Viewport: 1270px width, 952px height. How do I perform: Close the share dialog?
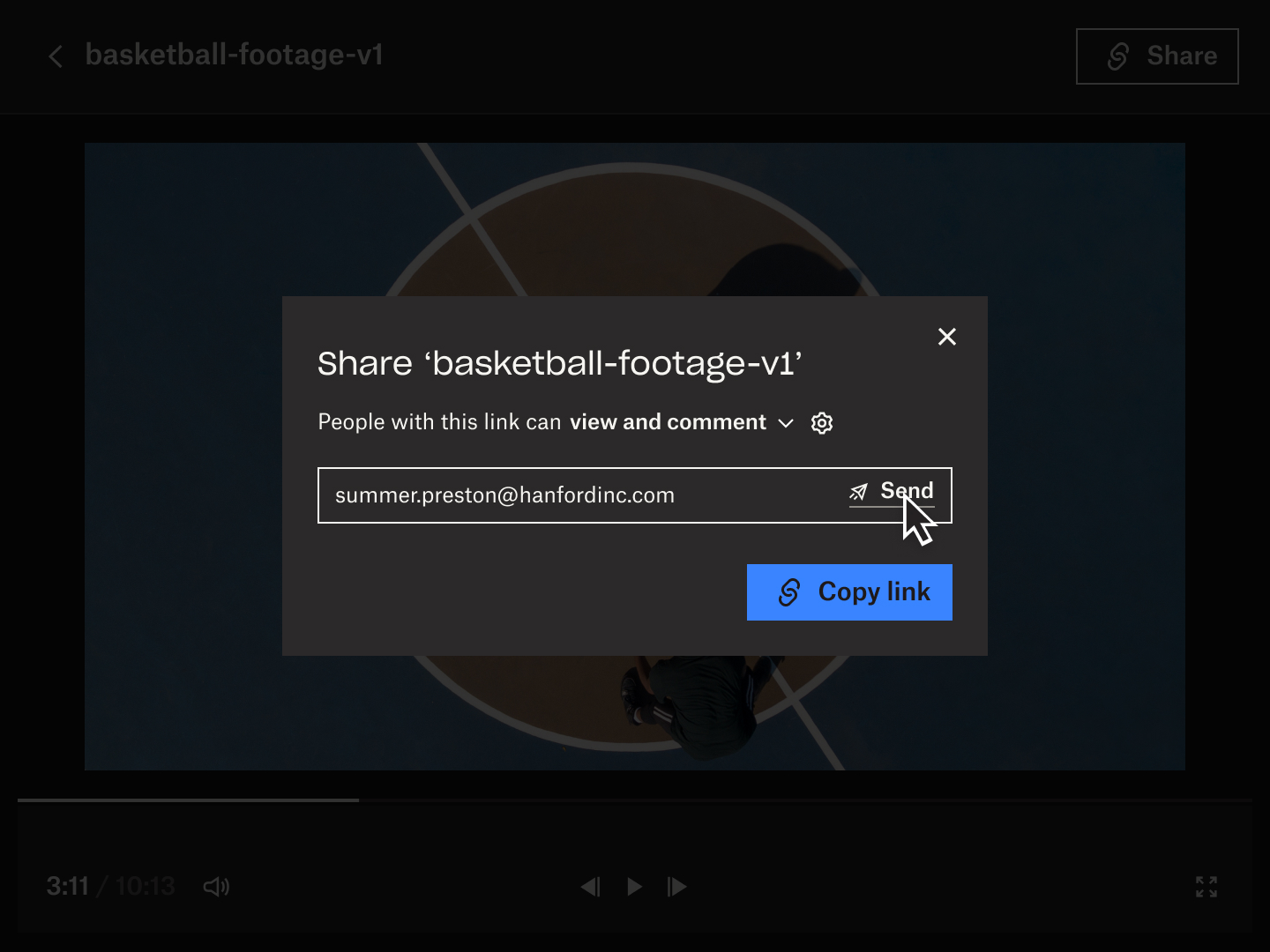(947, 337)
